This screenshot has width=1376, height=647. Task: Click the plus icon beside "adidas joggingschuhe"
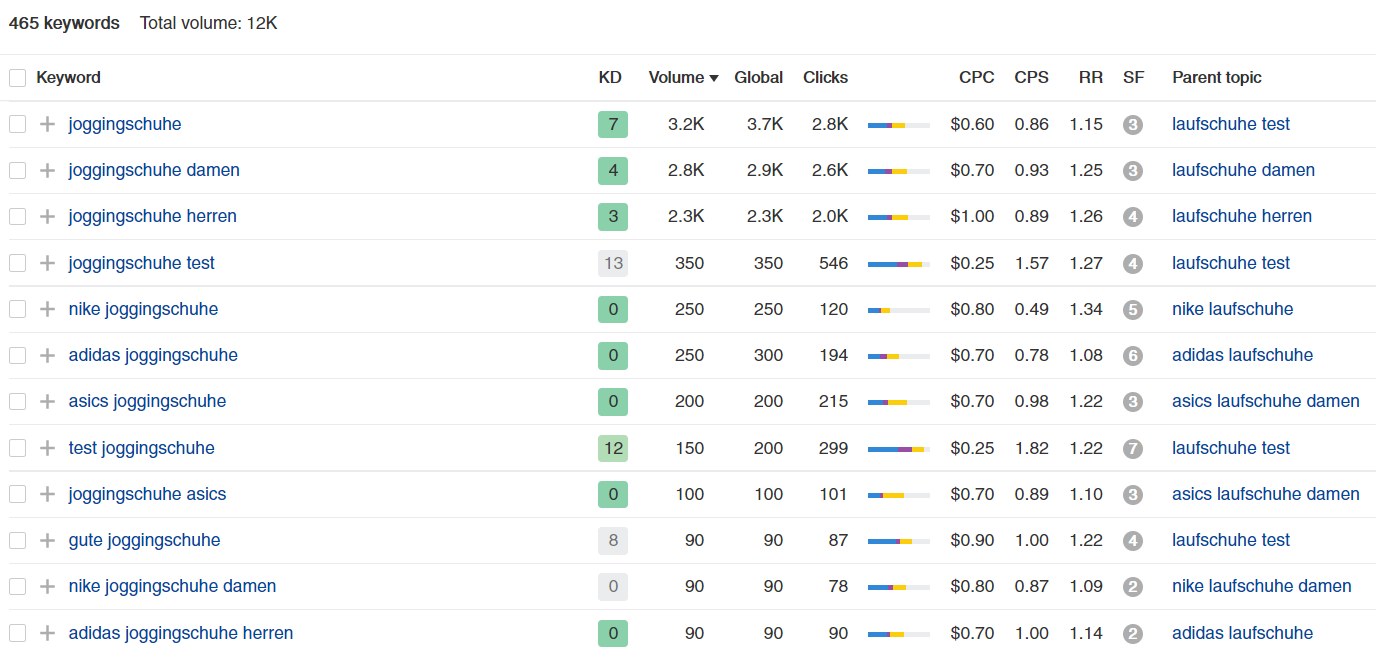(46, 355)
